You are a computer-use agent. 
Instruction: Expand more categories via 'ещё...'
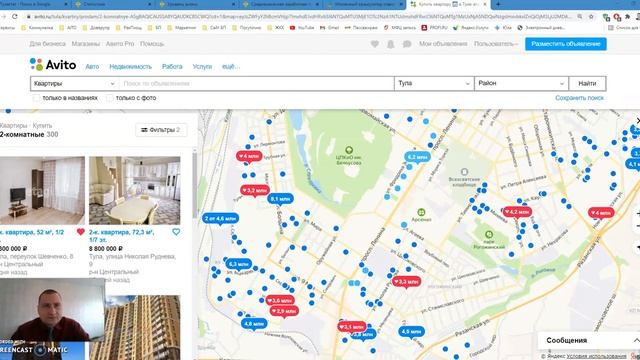231,66
